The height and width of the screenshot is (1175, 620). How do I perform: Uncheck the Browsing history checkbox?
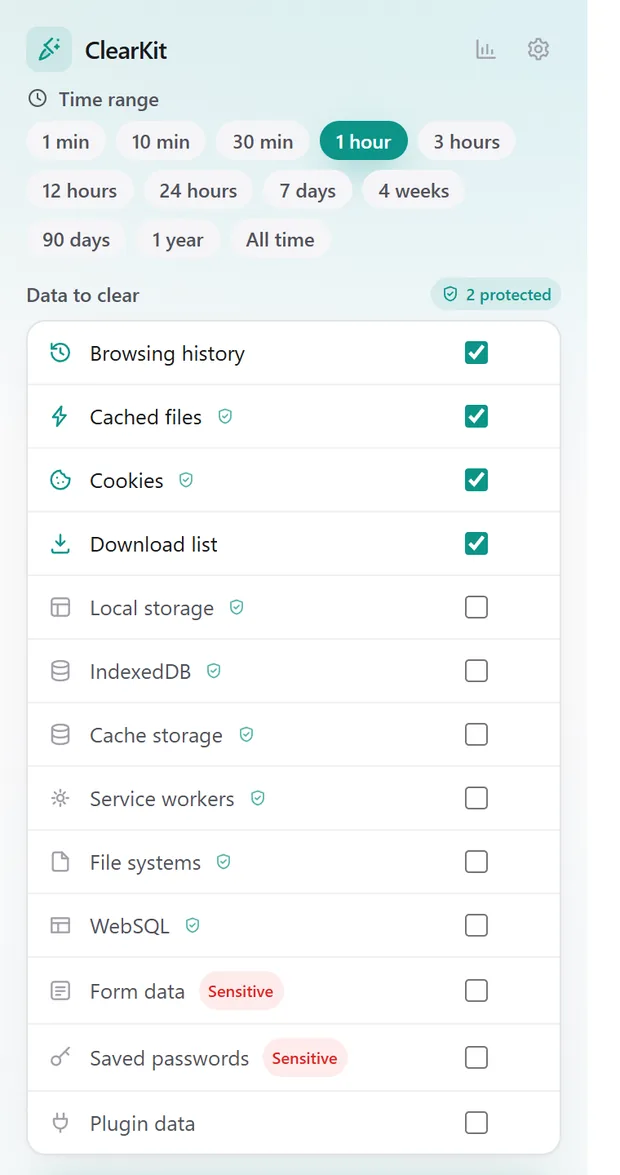click(476, 352)
